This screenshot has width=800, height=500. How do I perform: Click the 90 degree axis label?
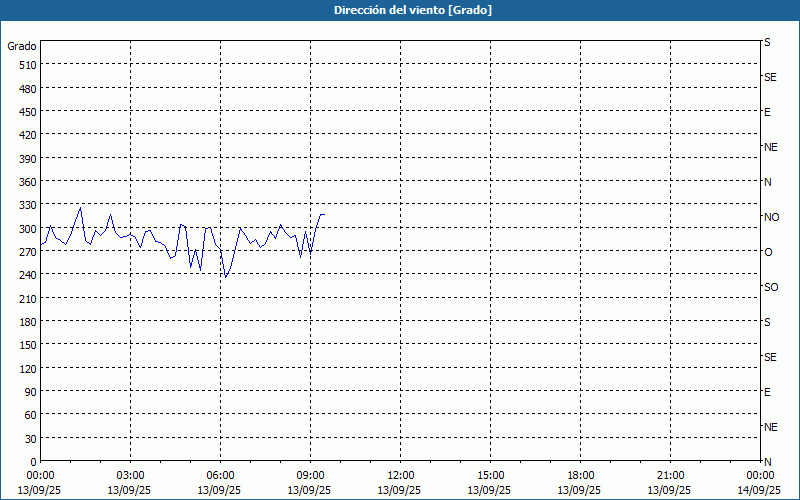pos(31,392)
